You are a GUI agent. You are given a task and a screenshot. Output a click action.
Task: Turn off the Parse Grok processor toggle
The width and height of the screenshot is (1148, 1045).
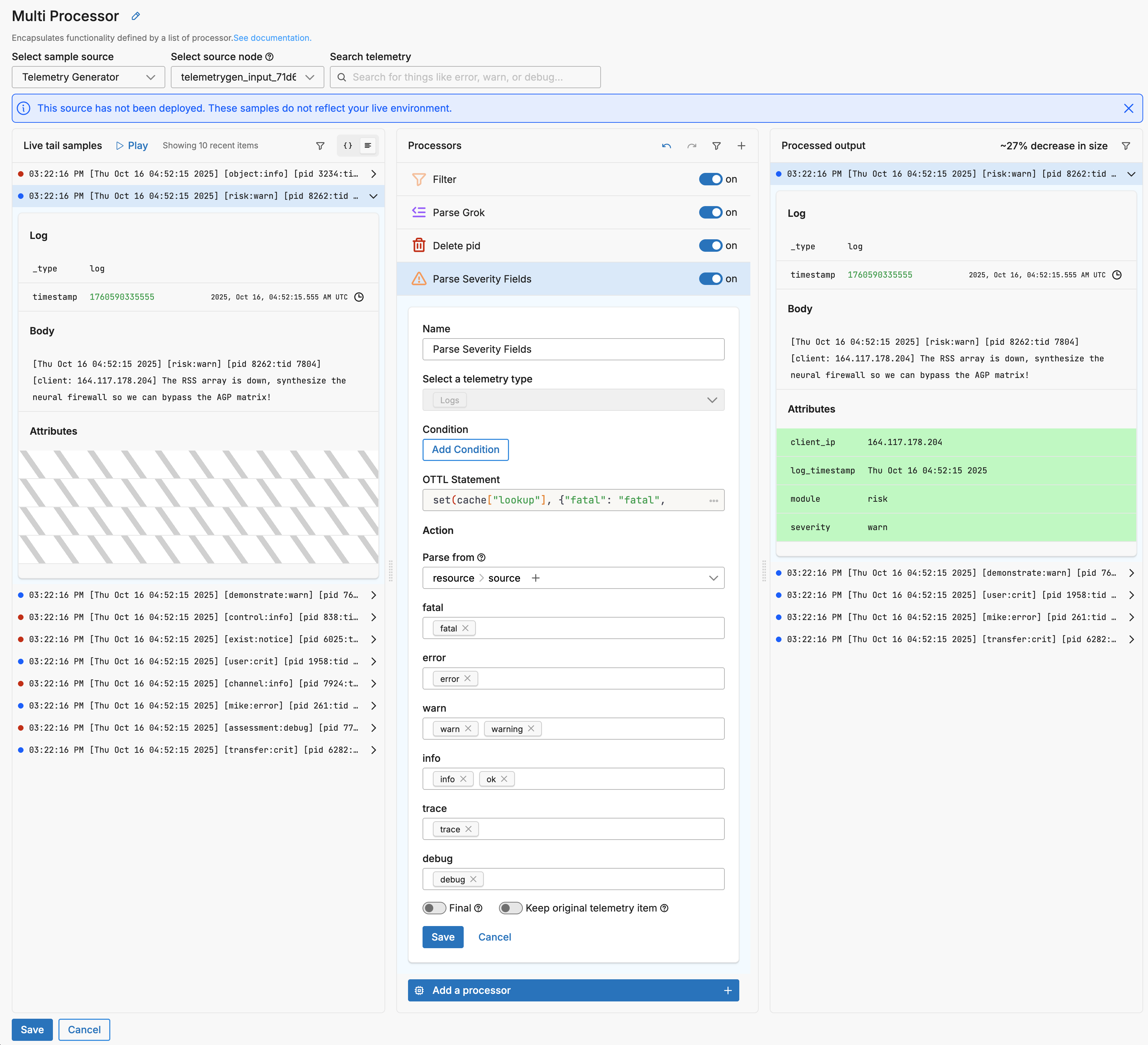pos(710,212)
